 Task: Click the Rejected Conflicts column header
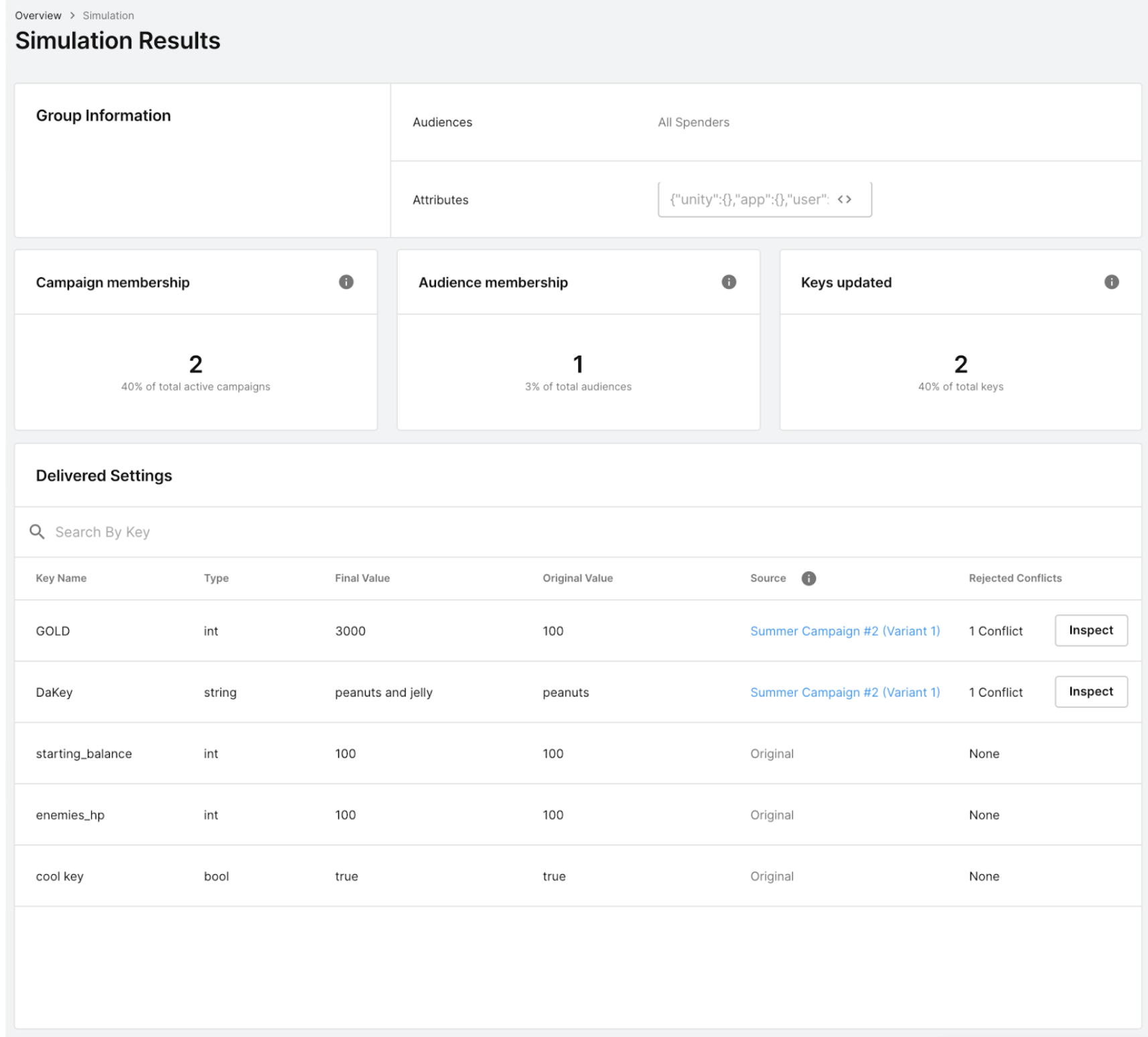(x=1015, y=578)
